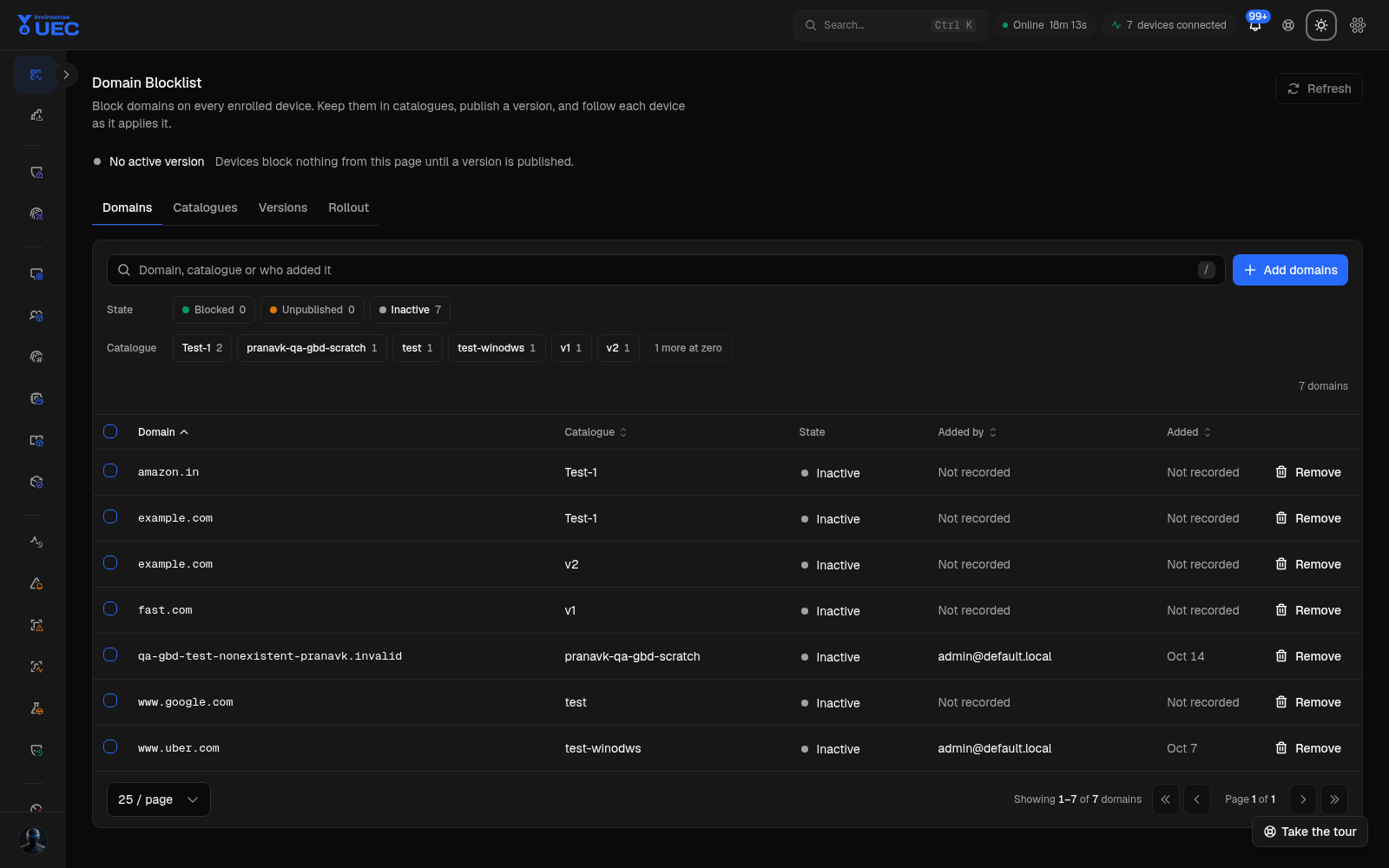Go to next page chevron
Viewport: 1389px width, 868px height.
1302,799
